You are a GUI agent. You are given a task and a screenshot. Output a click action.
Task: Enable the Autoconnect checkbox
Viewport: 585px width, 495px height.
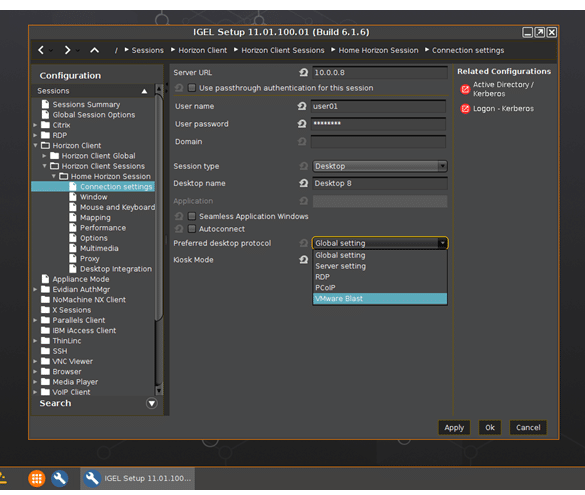[192, 229]
